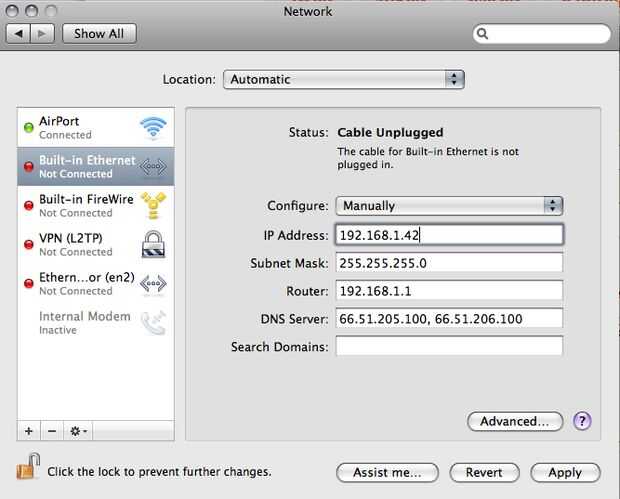The height and width of the screenshot is (499, 620).
Task: Open the purple help question mark
Action: (583, 421)
